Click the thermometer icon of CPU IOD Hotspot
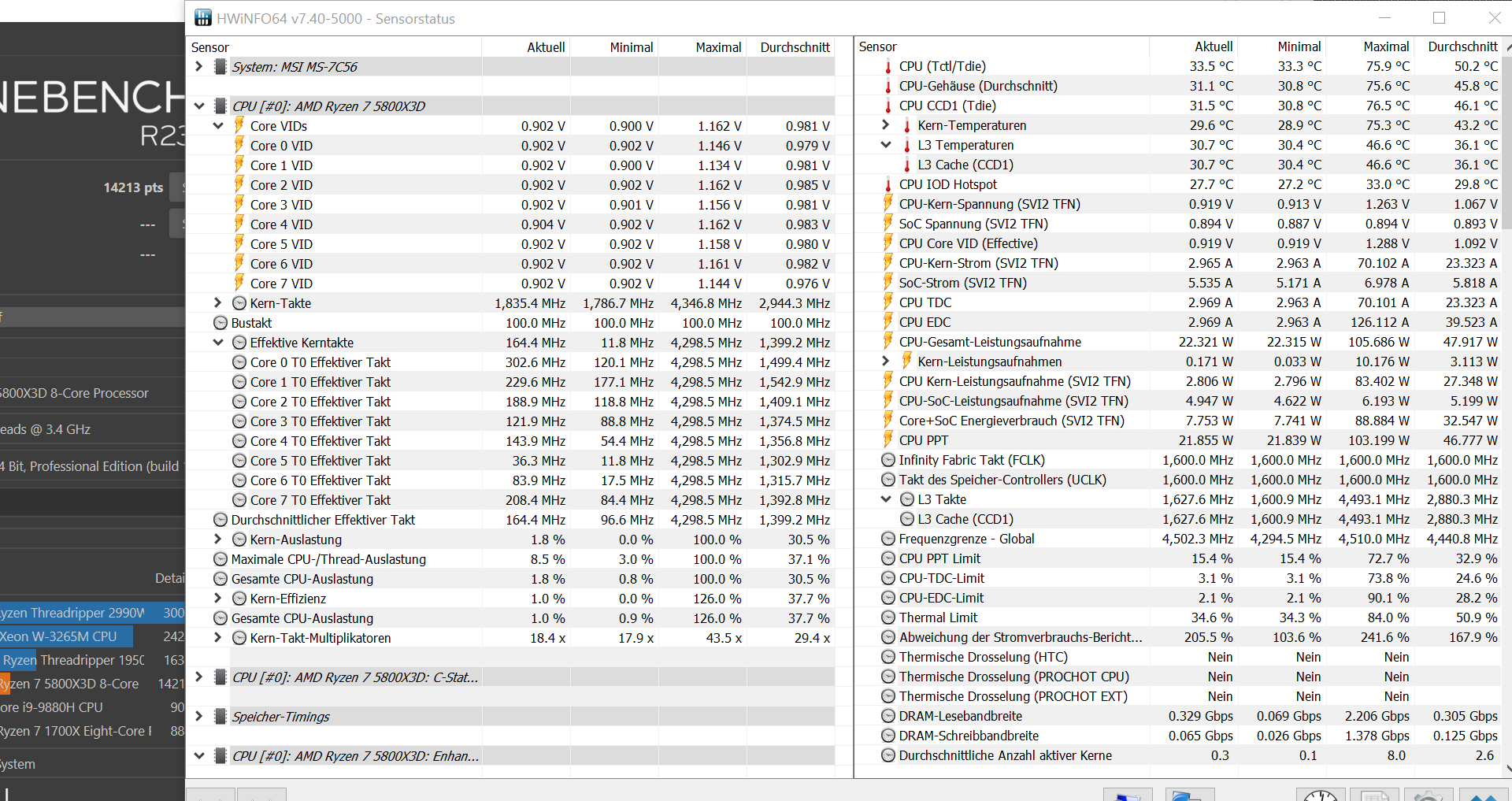 point(888,184)
